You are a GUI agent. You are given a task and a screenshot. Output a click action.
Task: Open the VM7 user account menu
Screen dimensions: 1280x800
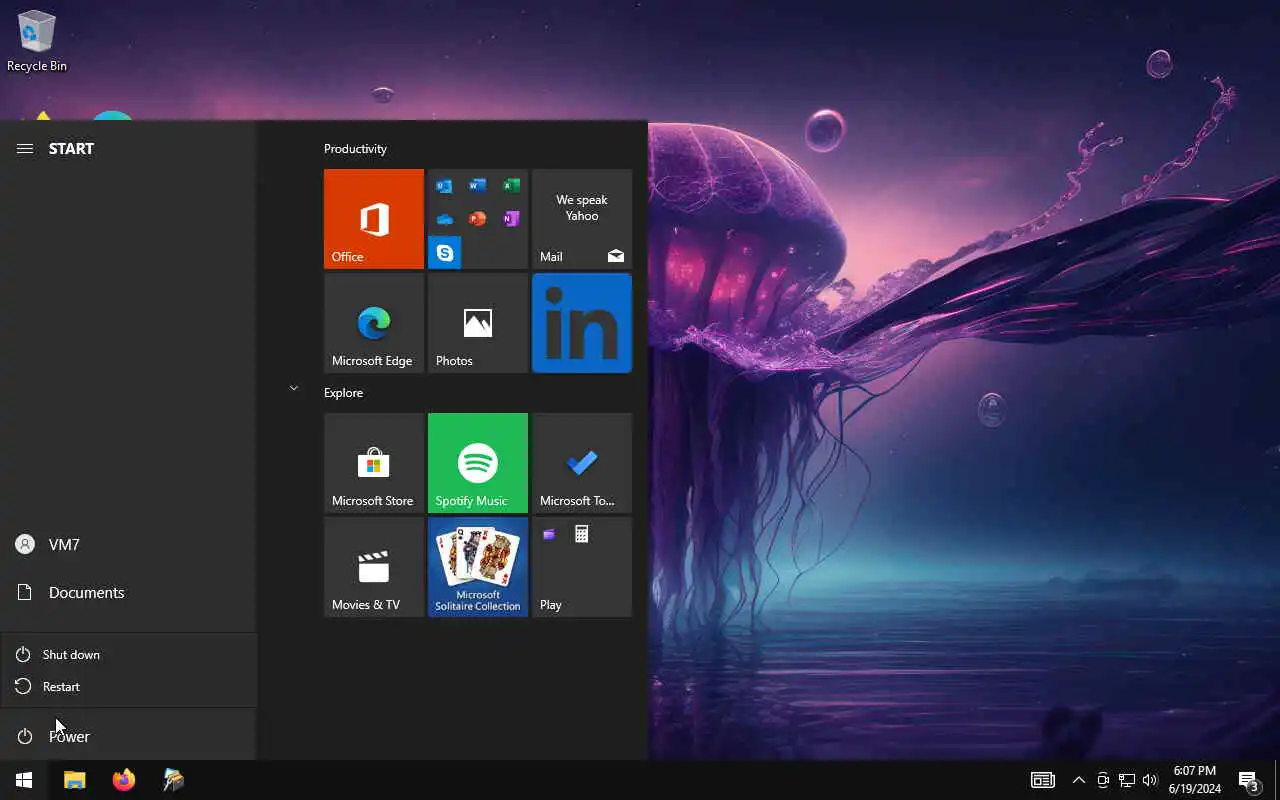[128, 544]
